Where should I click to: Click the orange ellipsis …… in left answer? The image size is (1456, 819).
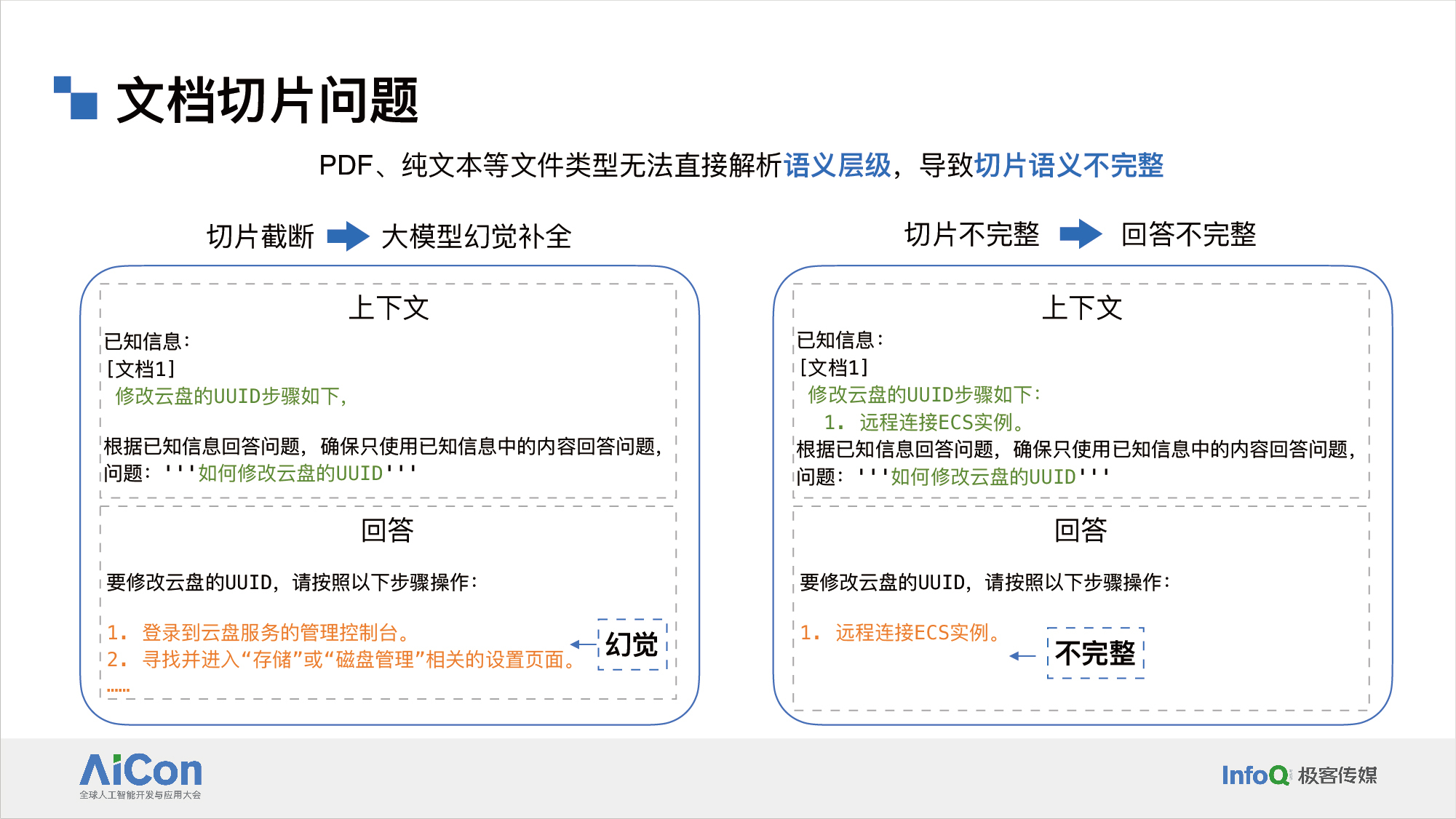[118, 689]
